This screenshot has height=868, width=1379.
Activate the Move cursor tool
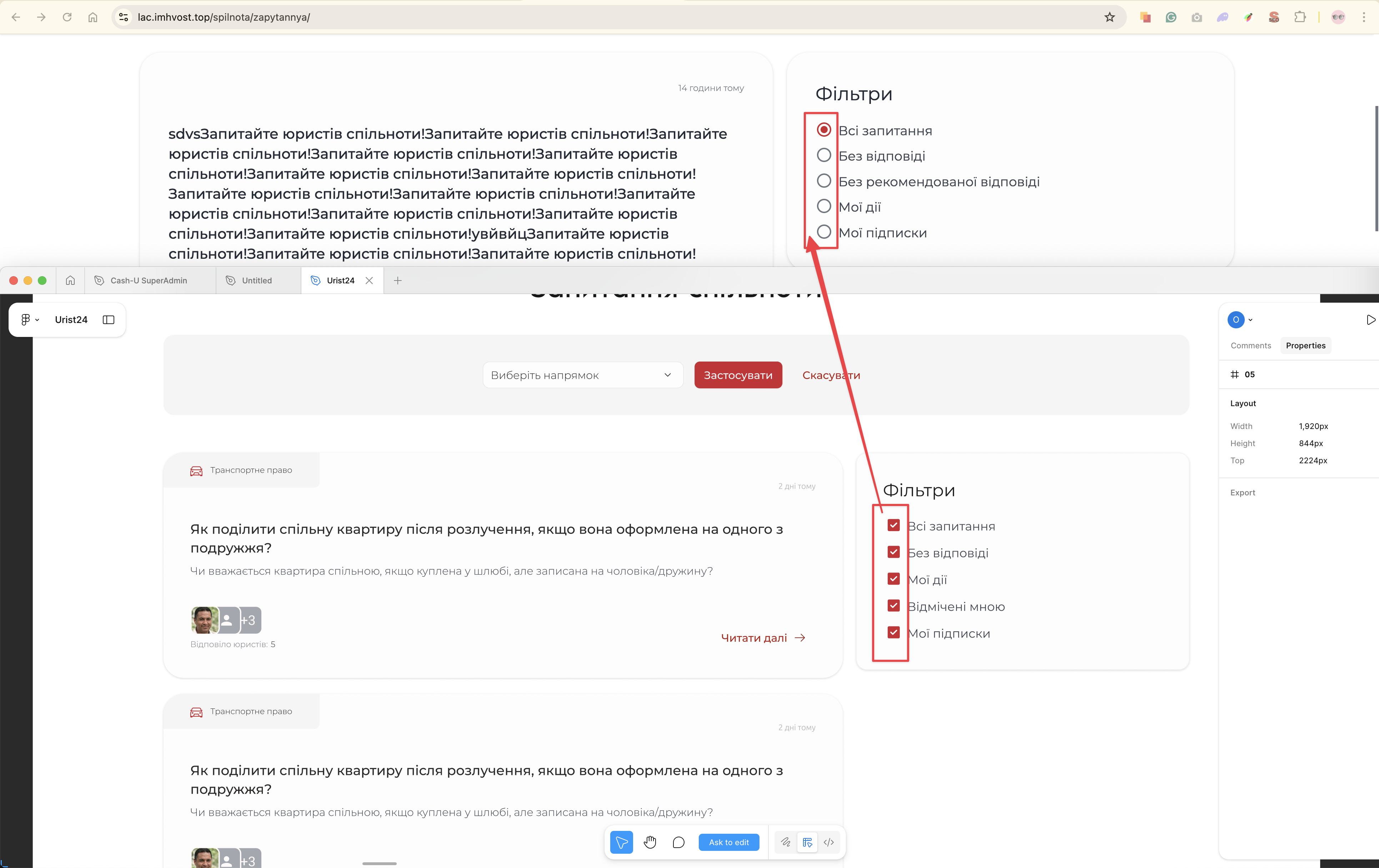[x=621, y=842]
